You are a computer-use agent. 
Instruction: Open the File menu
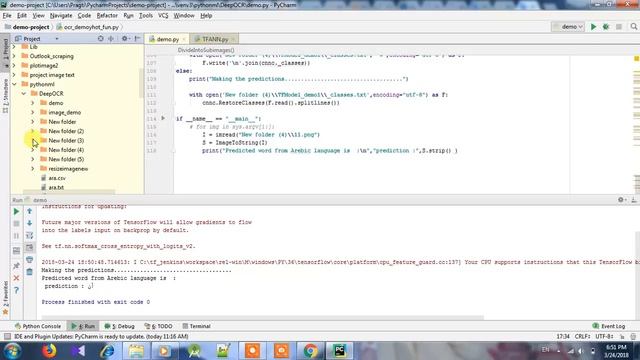(7, 16)
